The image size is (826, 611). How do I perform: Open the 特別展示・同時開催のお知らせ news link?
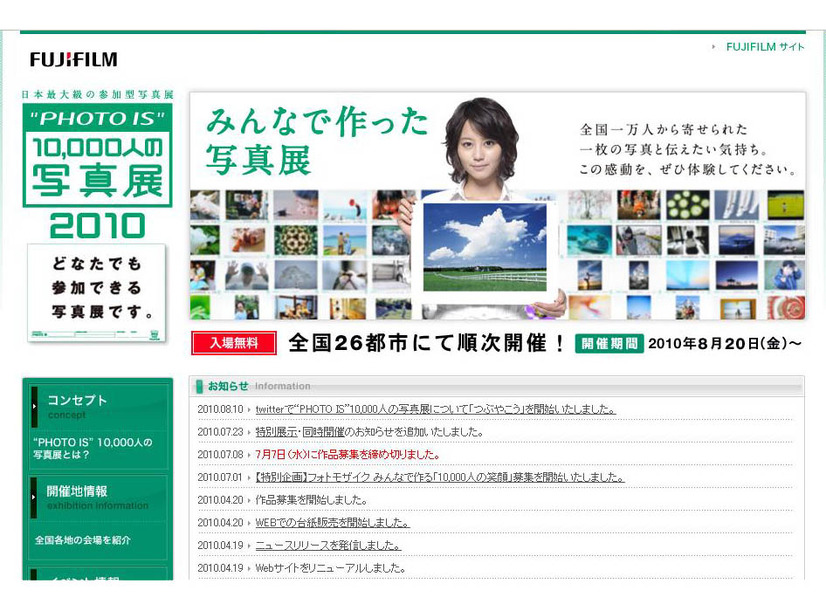[369, 431]
